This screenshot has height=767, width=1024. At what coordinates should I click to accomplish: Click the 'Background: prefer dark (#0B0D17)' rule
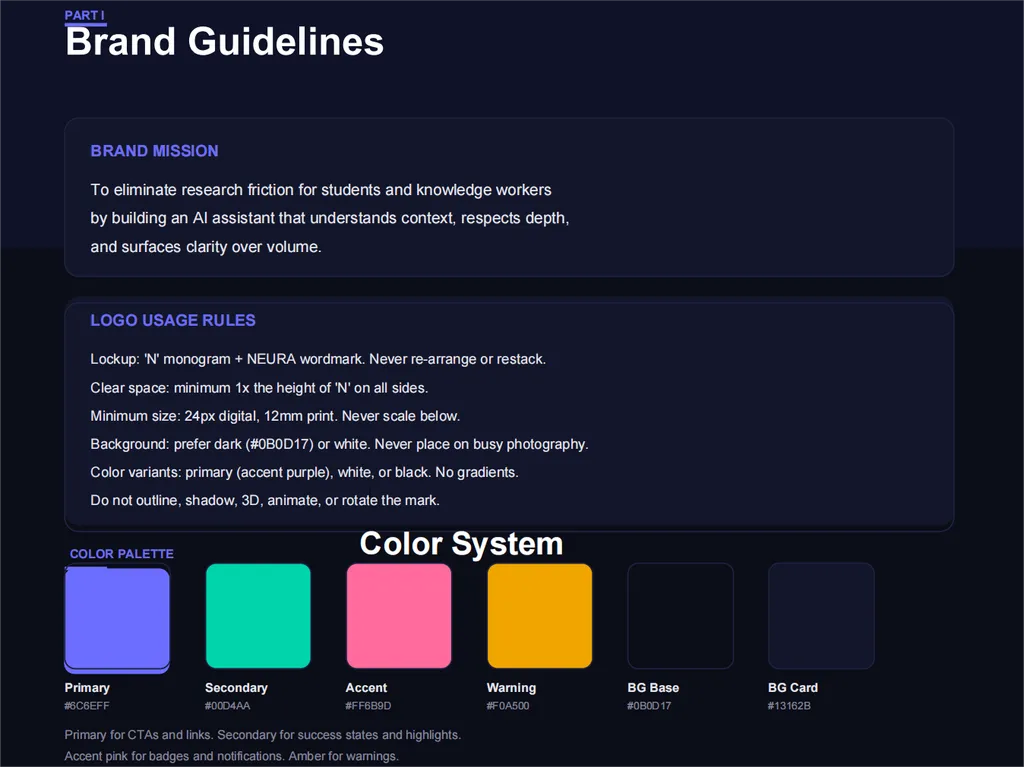340,444
